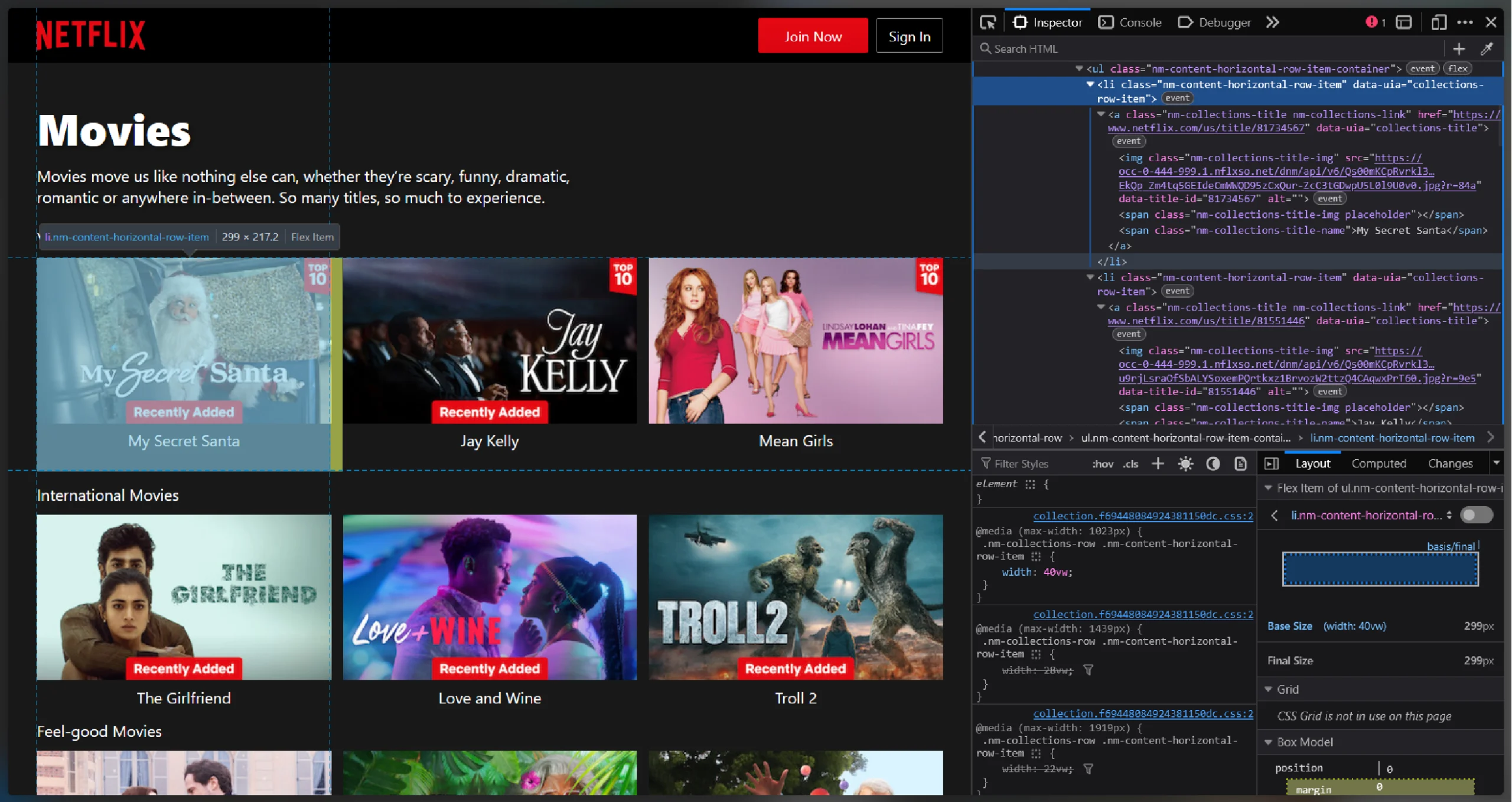The image size is (1512, 802).
Task: Simulate light color scheme via sun icon
Action: (1185, 464)
